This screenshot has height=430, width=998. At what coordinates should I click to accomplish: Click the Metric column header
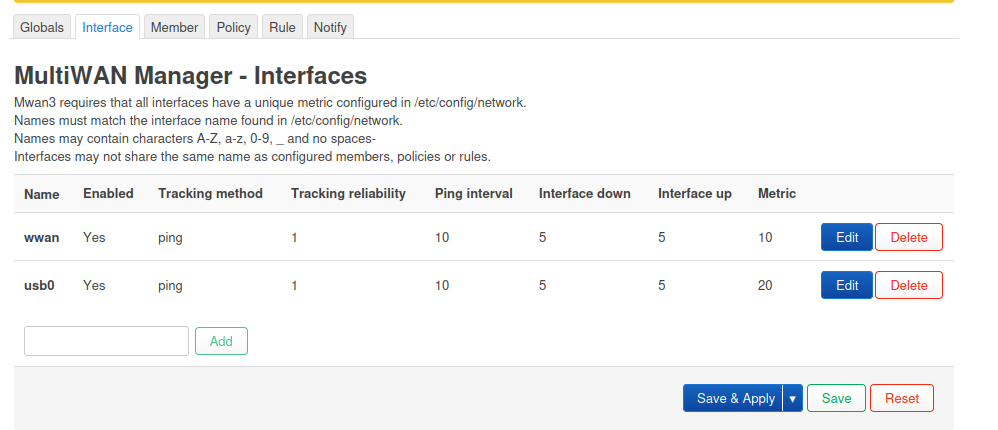pyautogui.click(x=777, y=193)
